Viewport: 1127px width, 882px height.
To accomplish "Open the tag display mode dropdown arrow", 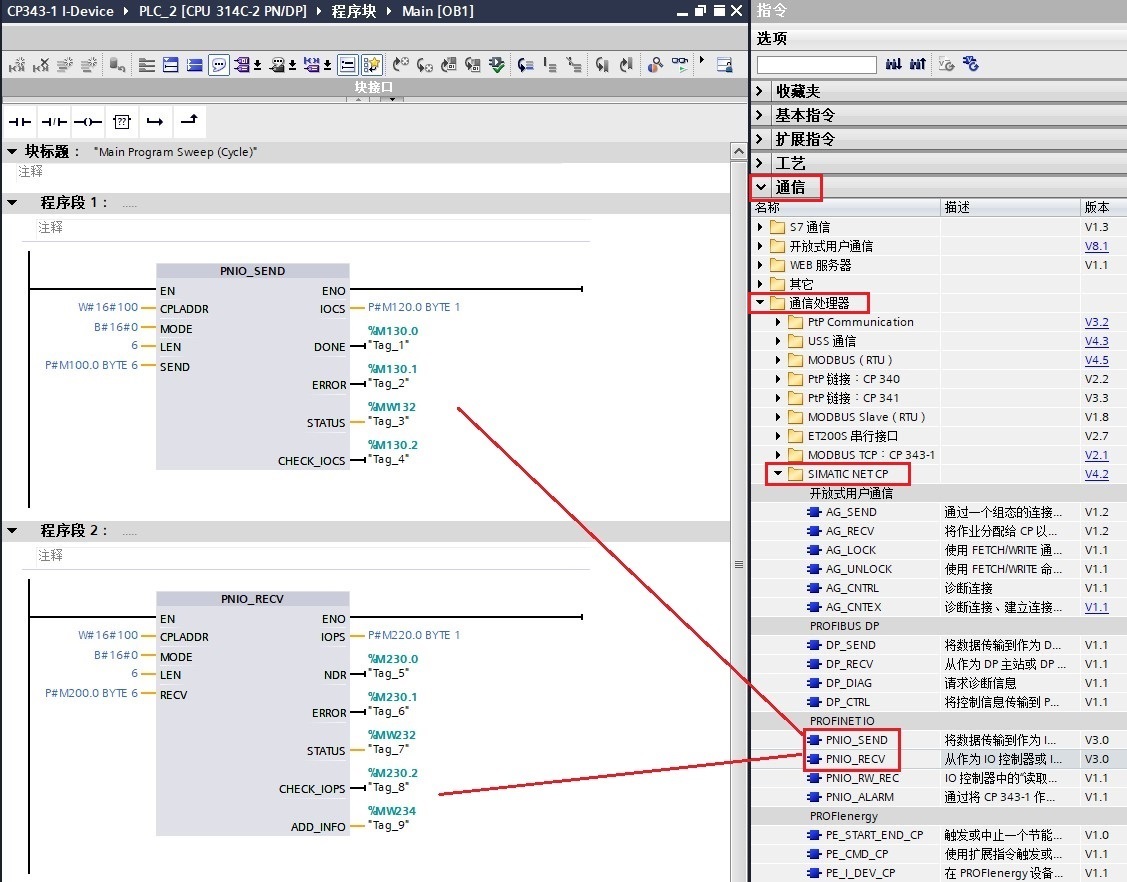I will (x=257, y=65).
